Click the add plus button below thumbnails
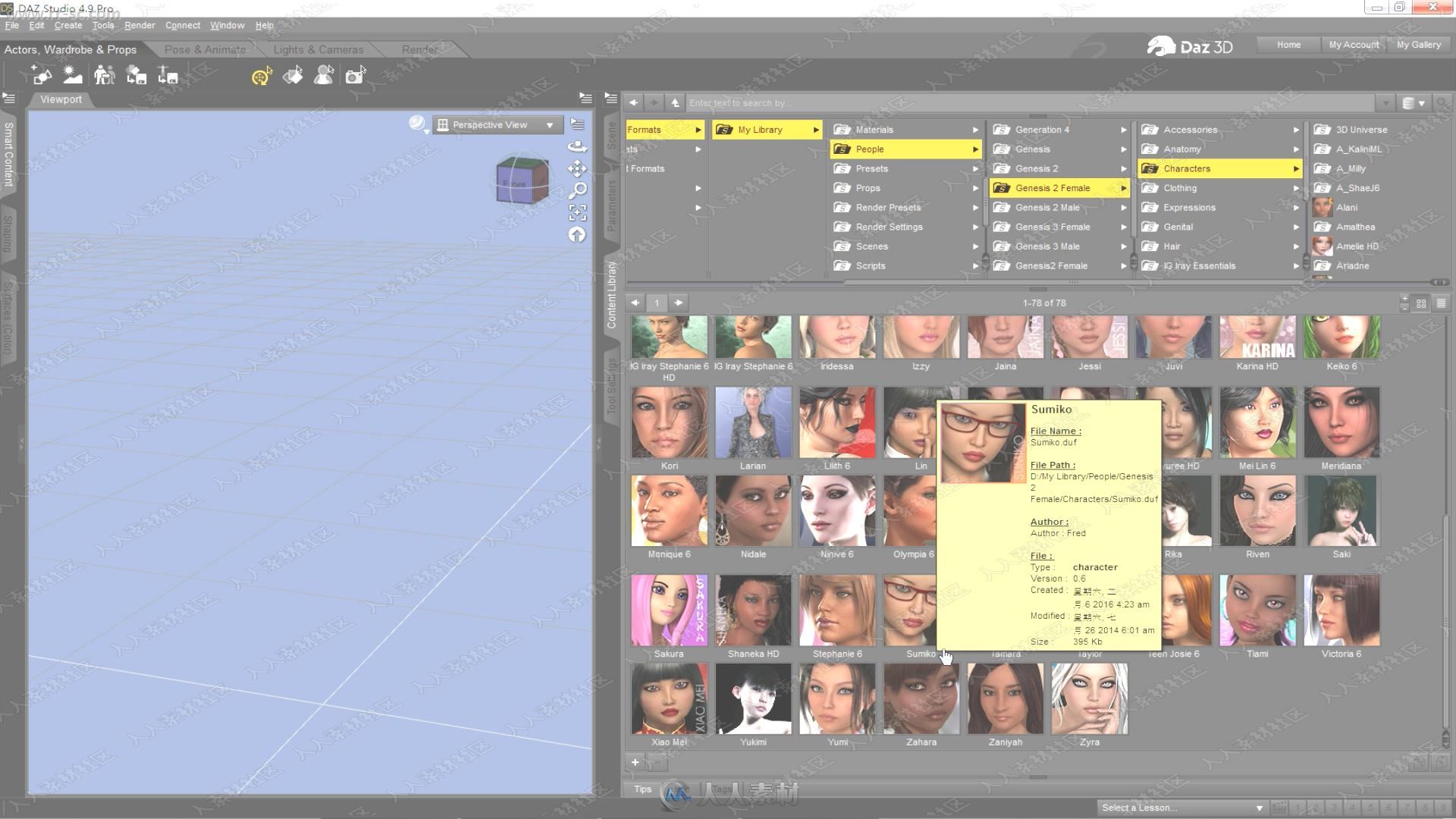1456x819 pixels. click(635, 762)
